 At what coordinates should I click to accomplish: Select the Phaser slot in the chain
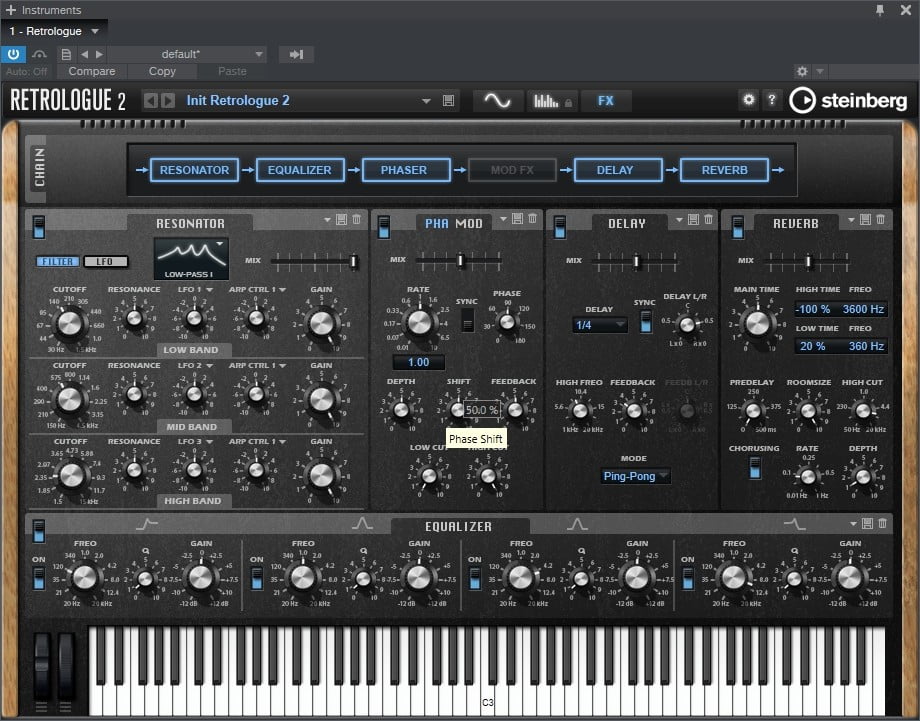[406, 170]
